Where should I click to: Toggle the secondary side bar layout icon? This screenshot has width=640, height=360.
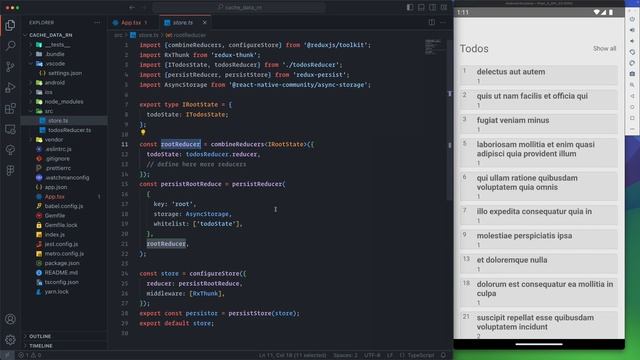[432, 7]
